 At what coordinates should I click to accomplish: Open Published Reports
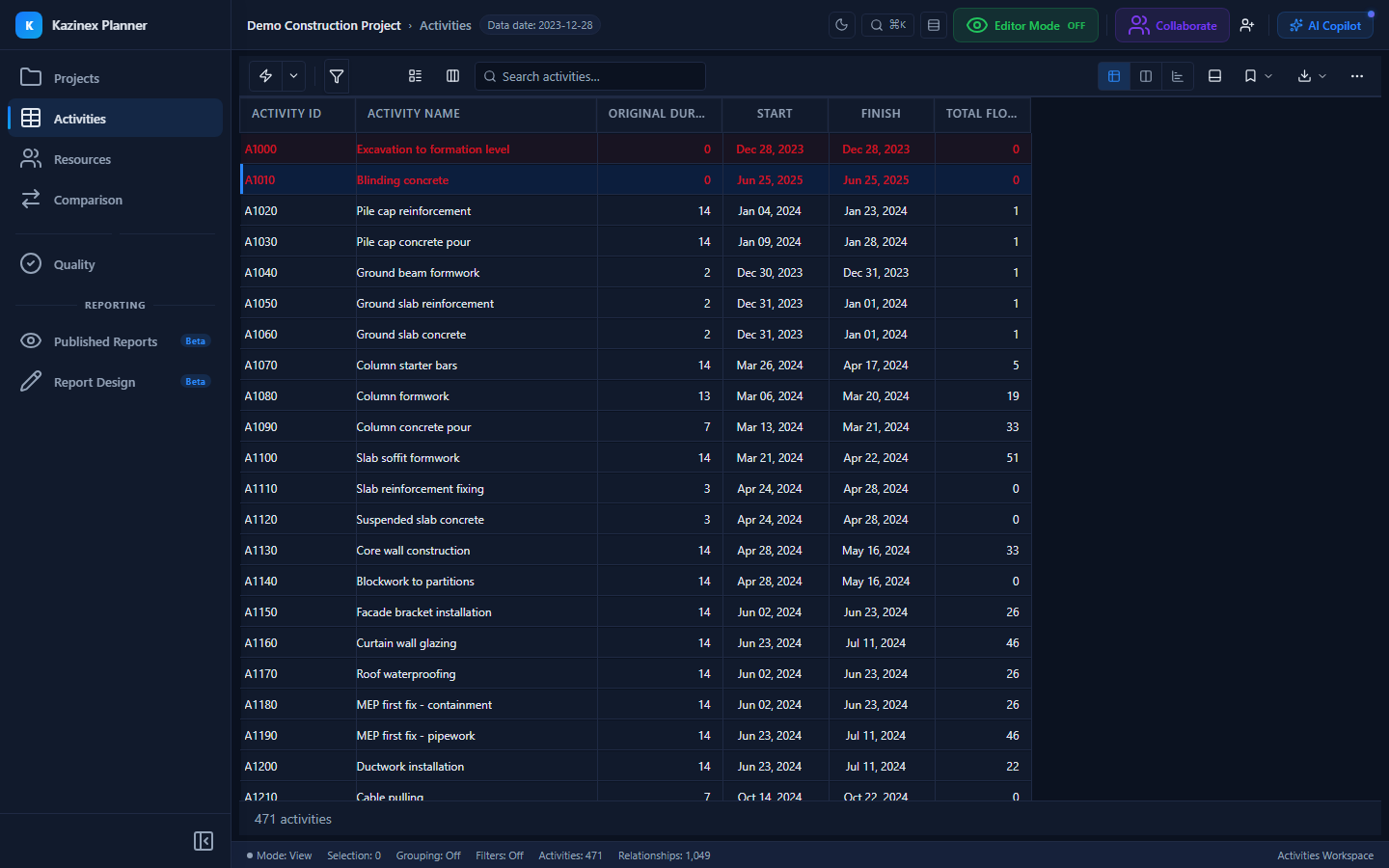click(115, 341)
